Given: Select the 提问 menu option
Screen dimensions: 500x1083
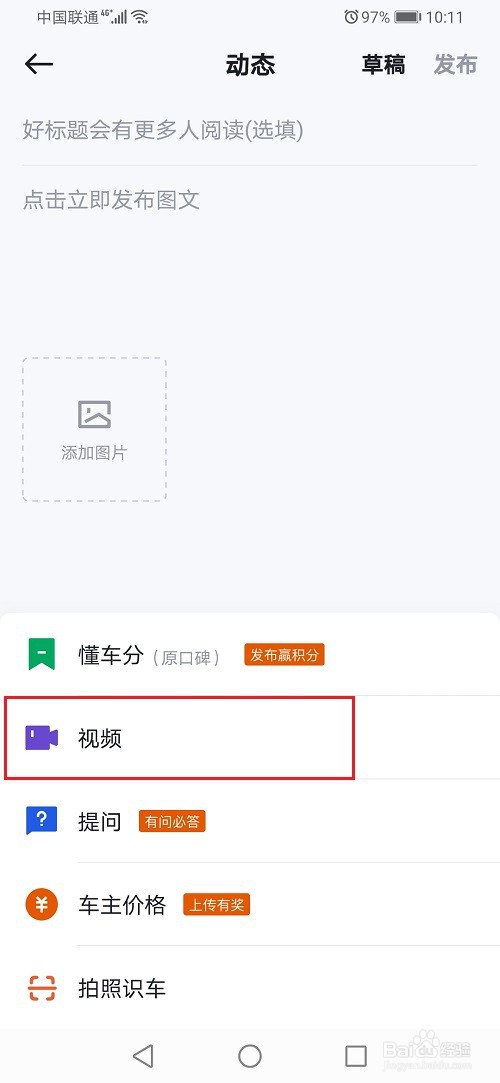Looking at the screenshot, I should pos(250,821).
